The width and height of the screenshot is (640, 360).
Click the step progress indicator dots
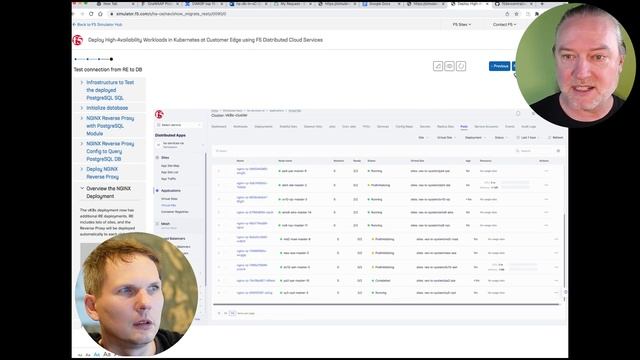click(x=94, y=59)
